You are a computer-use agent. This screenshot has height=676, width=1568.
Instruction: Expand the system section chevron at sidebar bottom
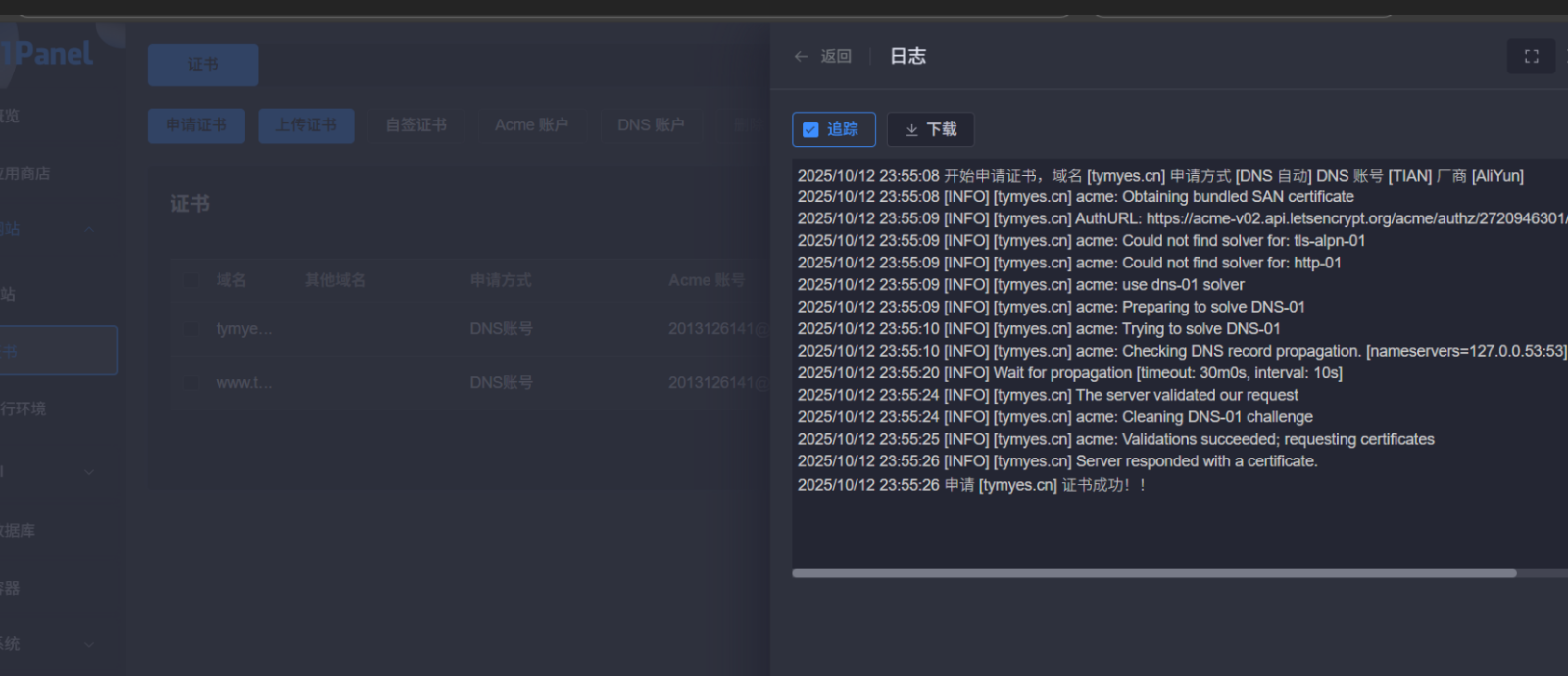[x=89, y=645]
